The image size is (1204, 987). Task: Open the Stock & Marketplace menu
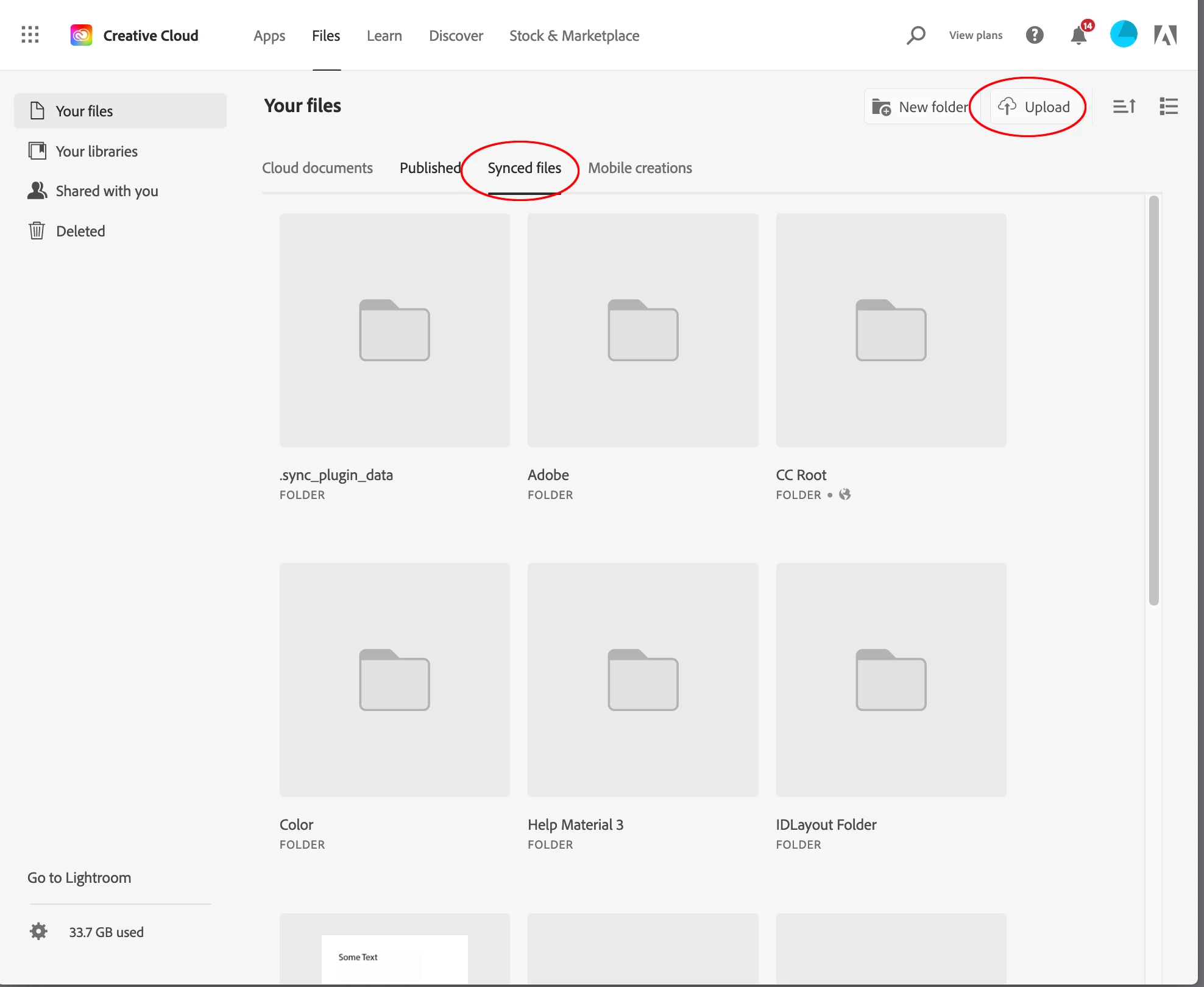(x=574, y=36)
